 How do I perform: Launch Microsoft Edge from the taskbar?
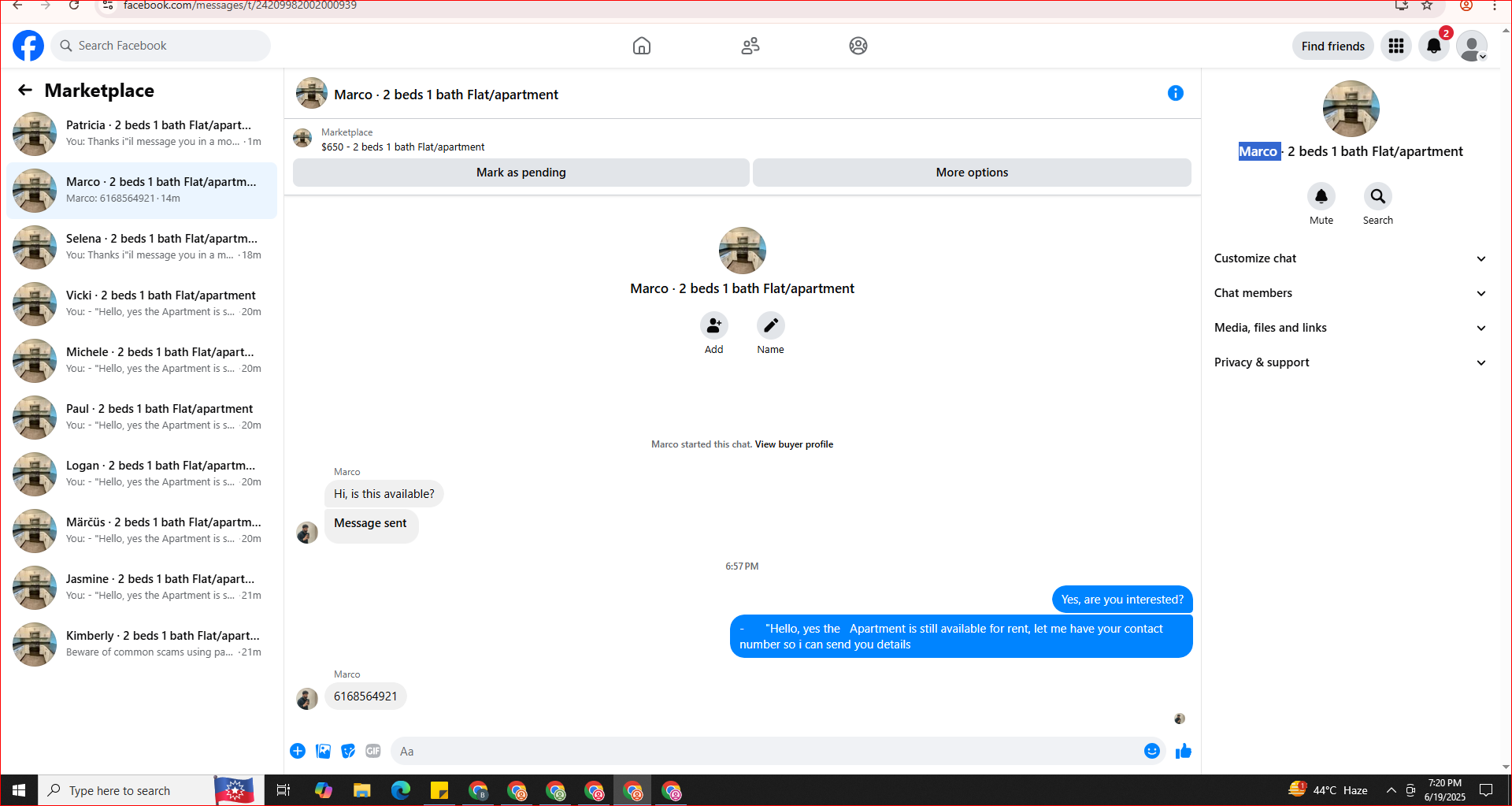[401, 790]
